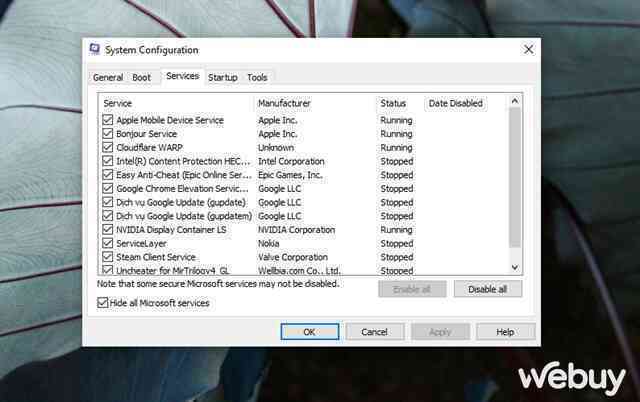Open the Tools tab
Image resolution: width=640 pixels, height=402 pixels.
257,77
